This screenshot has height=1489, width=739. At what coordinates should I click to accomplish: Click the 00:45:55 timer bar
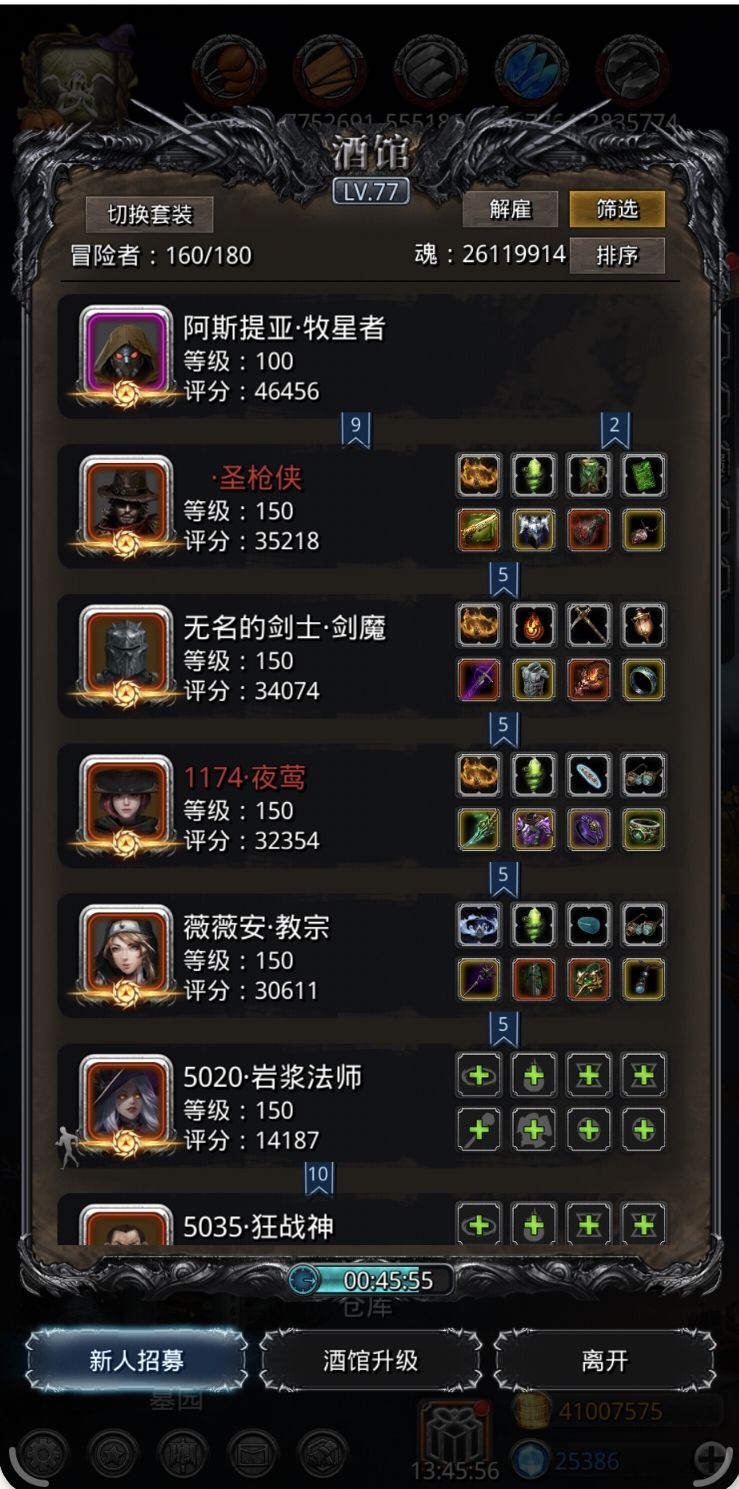[370, 1280]
